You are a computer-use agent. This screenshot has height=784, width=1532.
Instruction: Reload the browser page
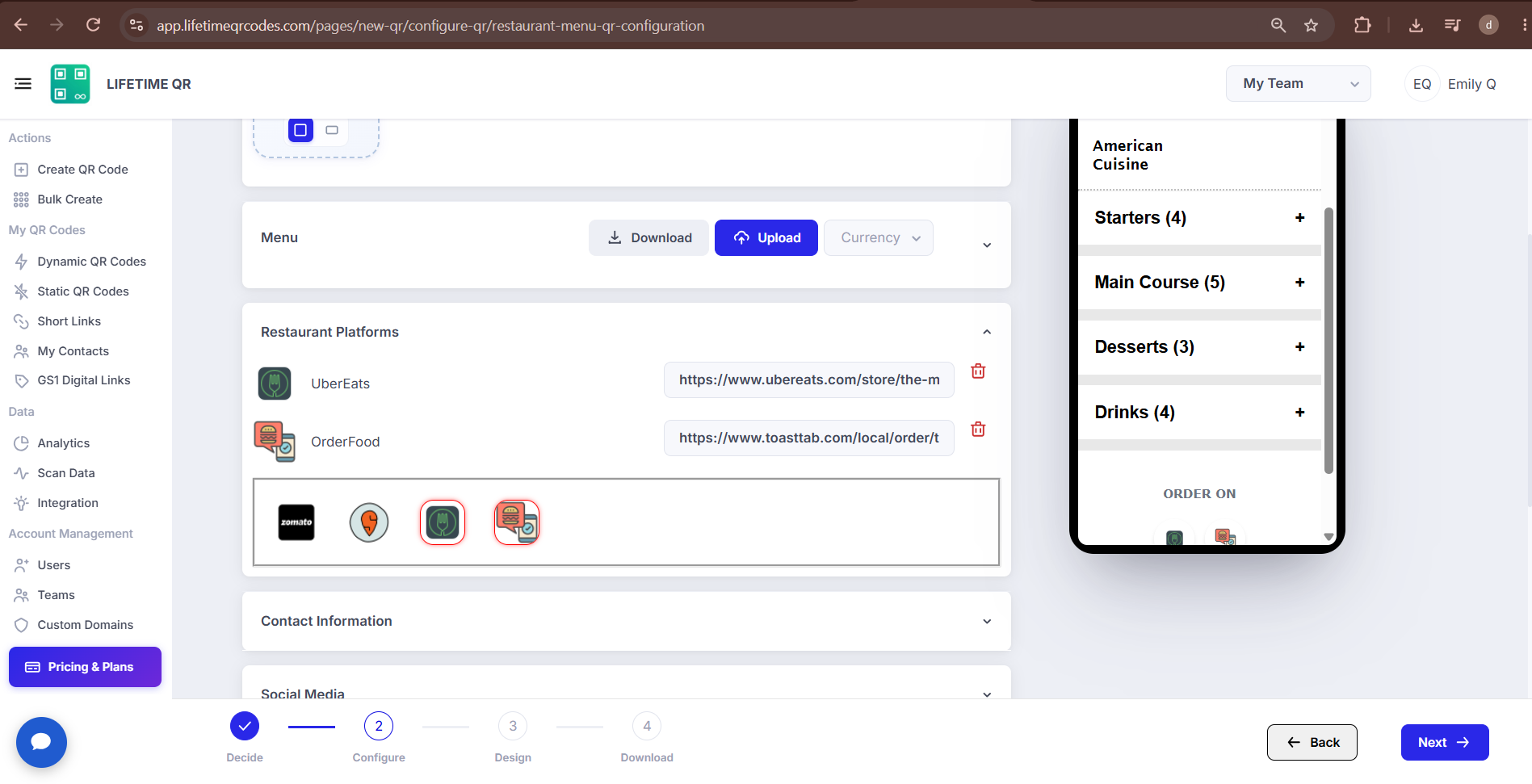coord(94,25)
